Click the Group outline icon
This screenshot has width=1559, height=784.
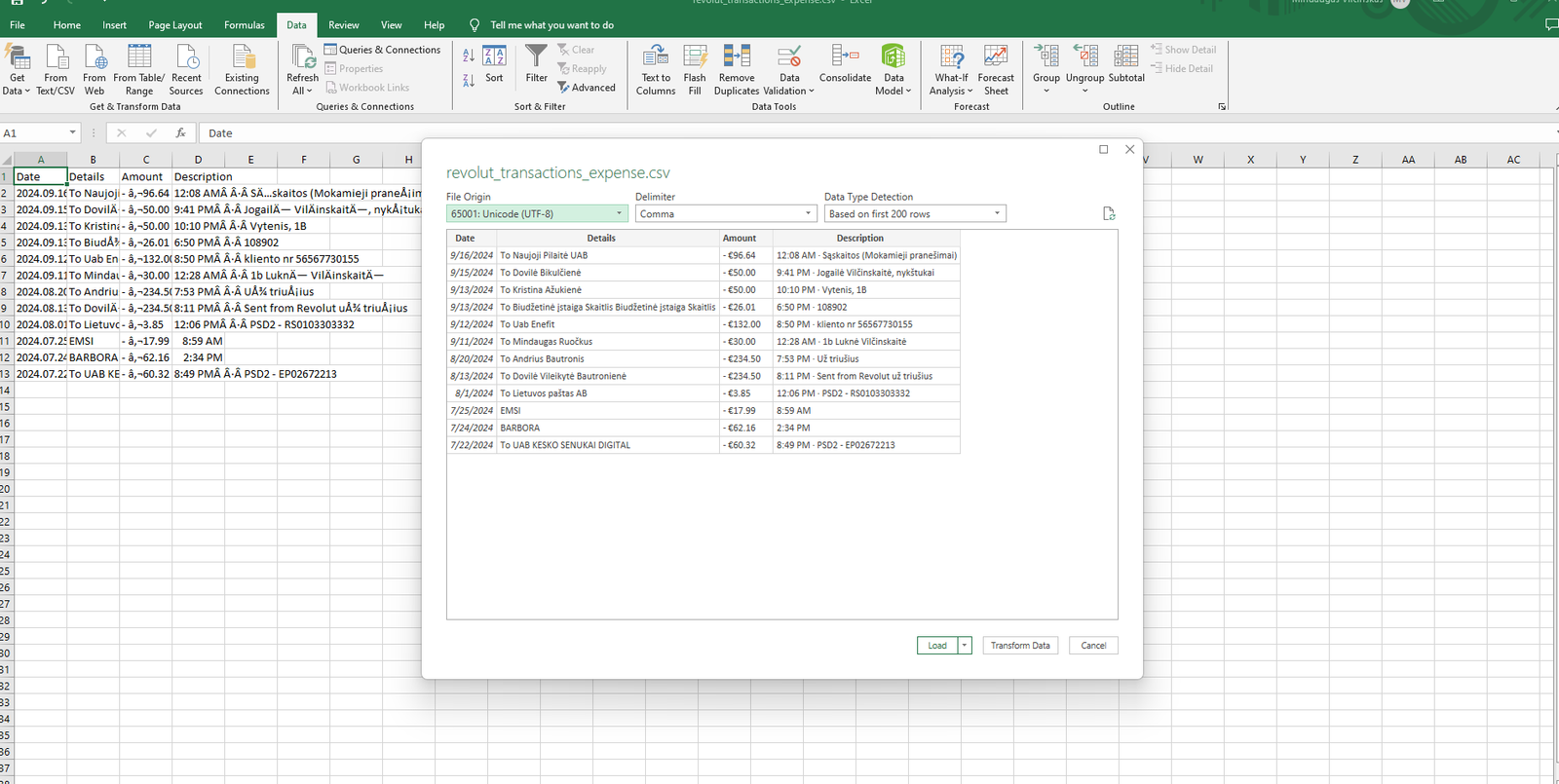(1046, 56)
